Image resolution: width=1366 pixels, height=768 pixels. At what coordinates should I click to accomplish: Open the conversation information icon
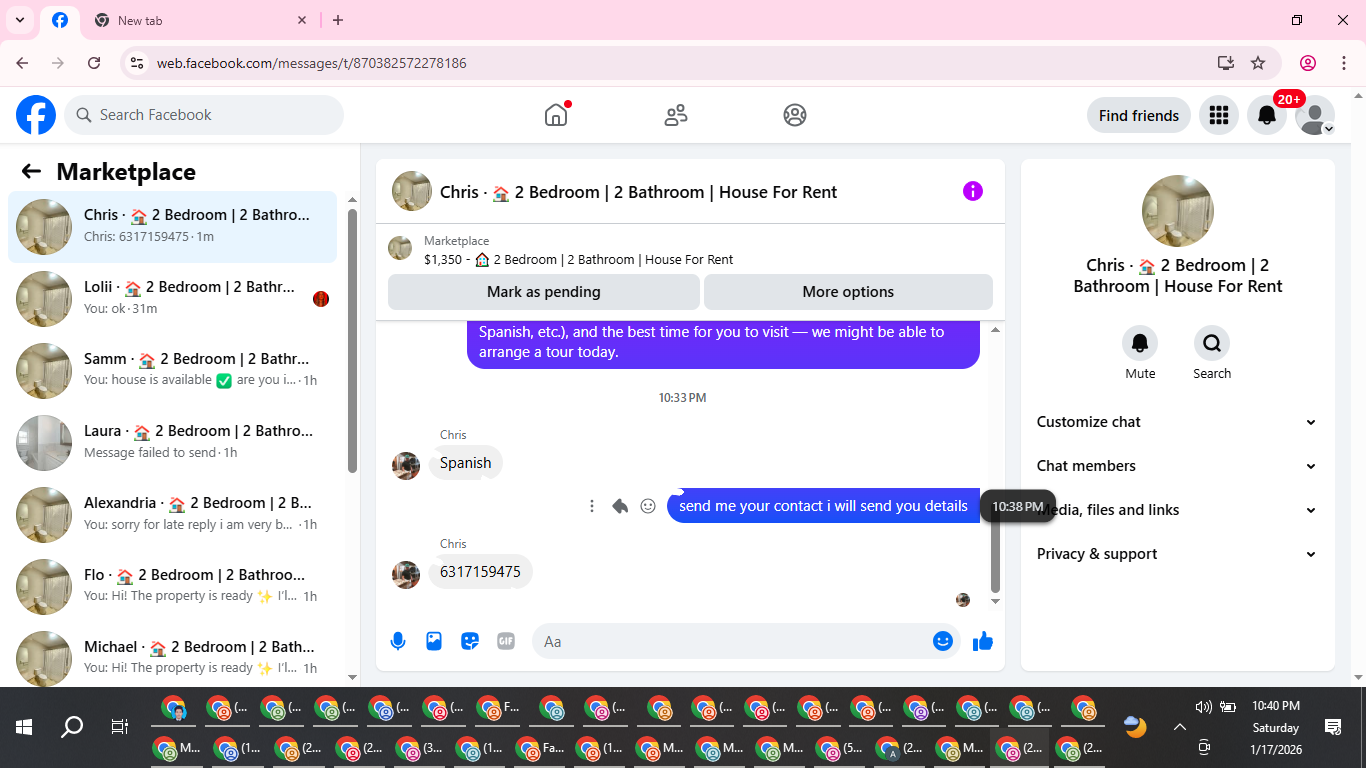click(x=973, y=191)
